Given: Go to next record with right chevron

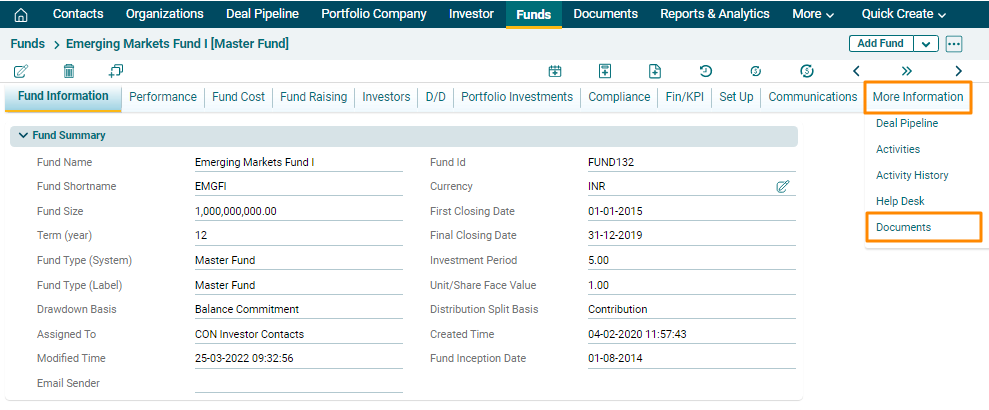Looking at the screenshot, I should tap(959, 71).
